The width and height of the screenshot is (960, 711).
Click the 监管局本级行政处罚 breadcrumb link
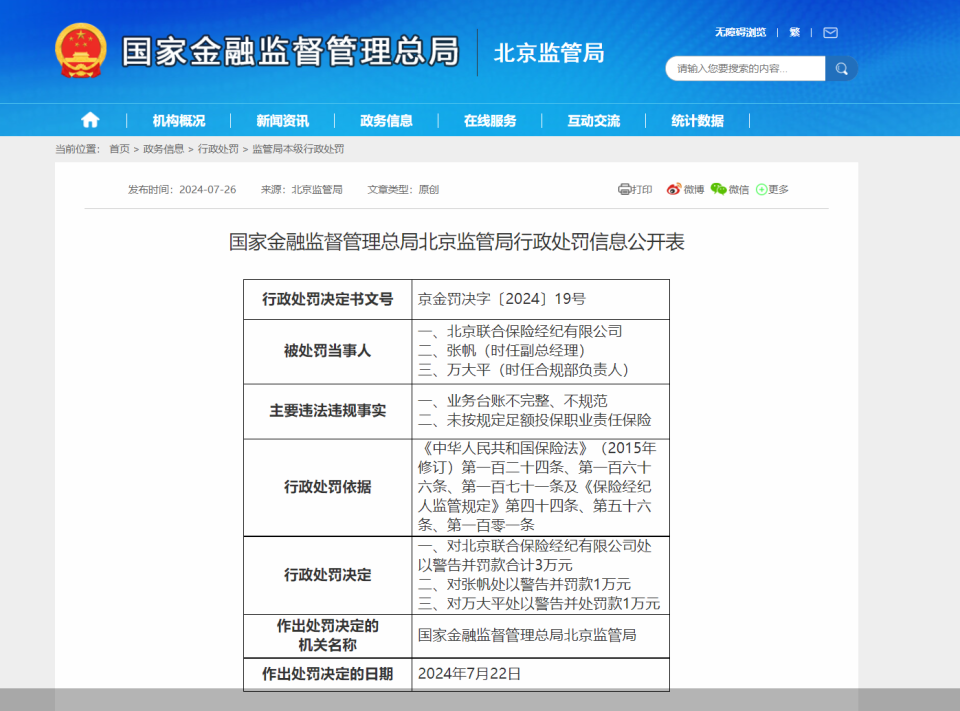298,149
